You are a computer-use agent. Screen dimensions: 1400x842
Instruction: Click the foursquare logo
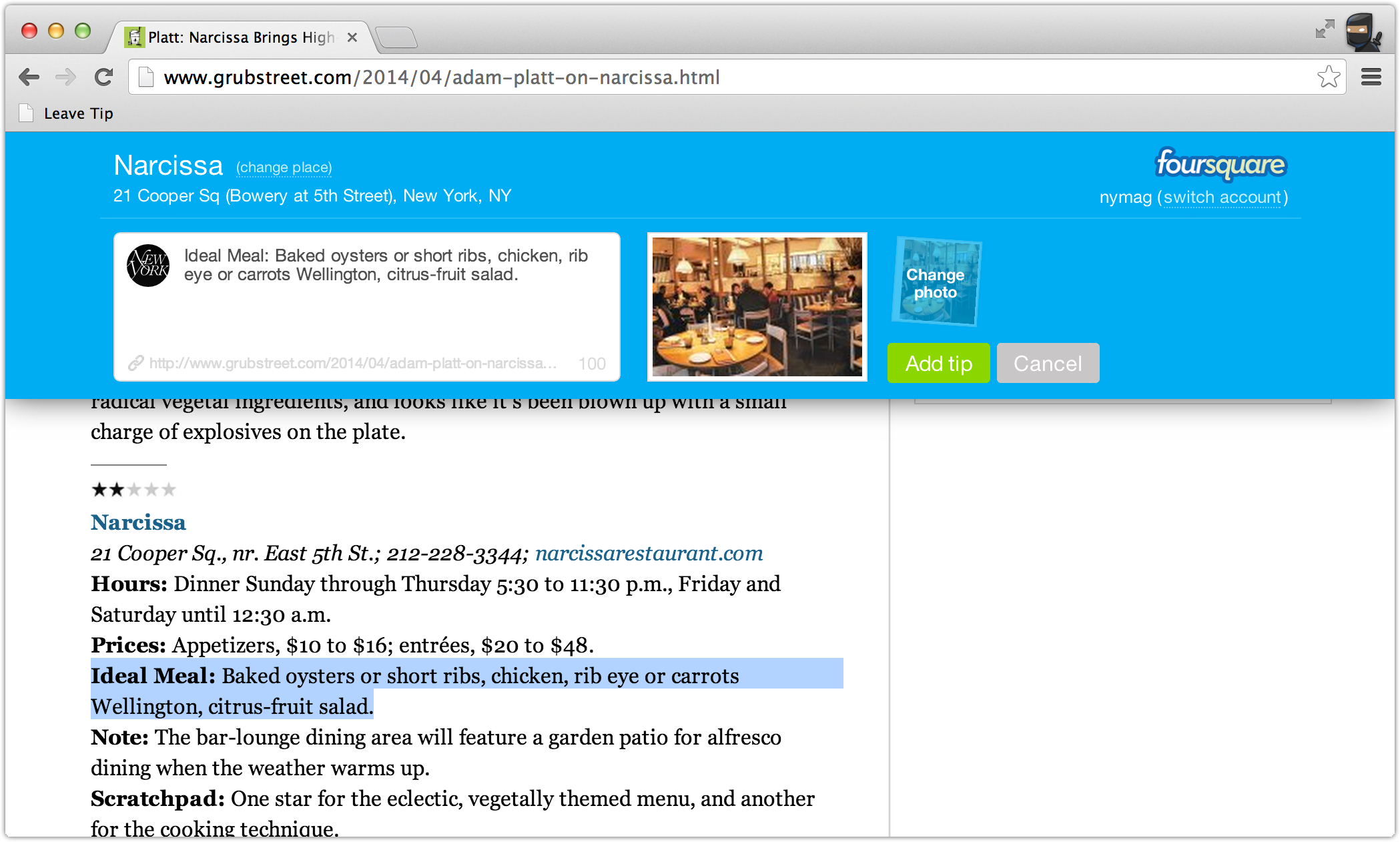[x=1220, y=163]
